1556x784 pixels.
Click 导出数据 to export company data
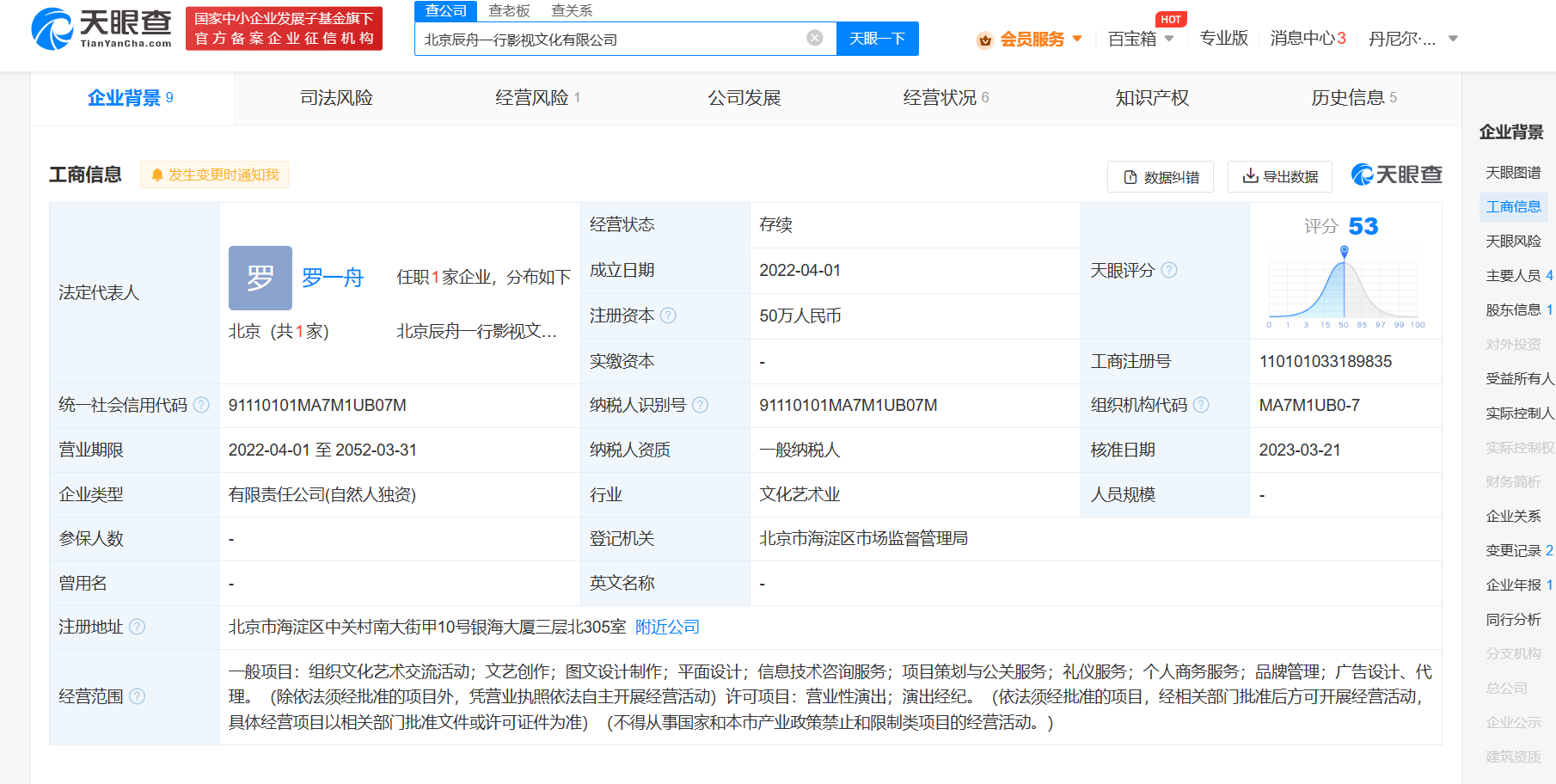tap(1279, 176)
